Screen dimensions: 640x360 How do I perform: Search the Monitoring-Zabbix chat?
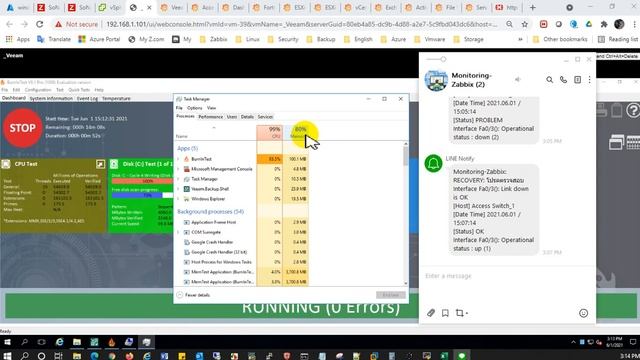point(549,80)
